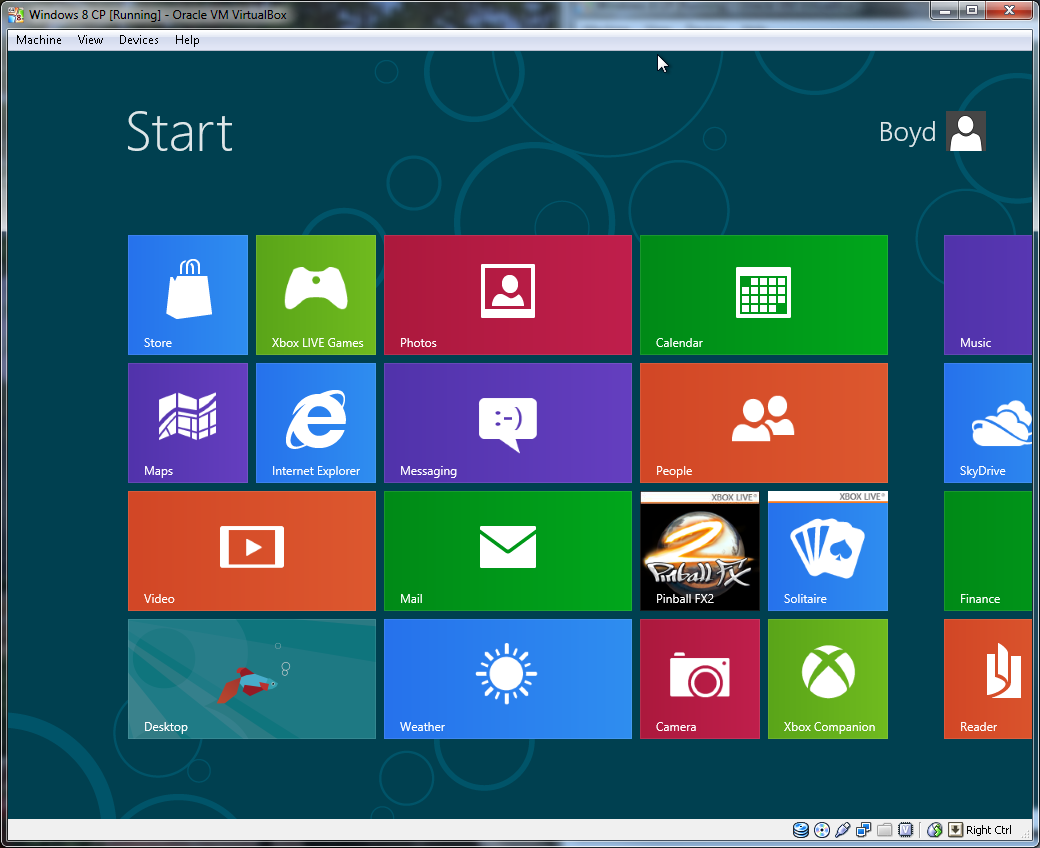Click the network adapters indicator
Image resolution: width=1040 pixels, height=848 pixels.
point(863,830)
